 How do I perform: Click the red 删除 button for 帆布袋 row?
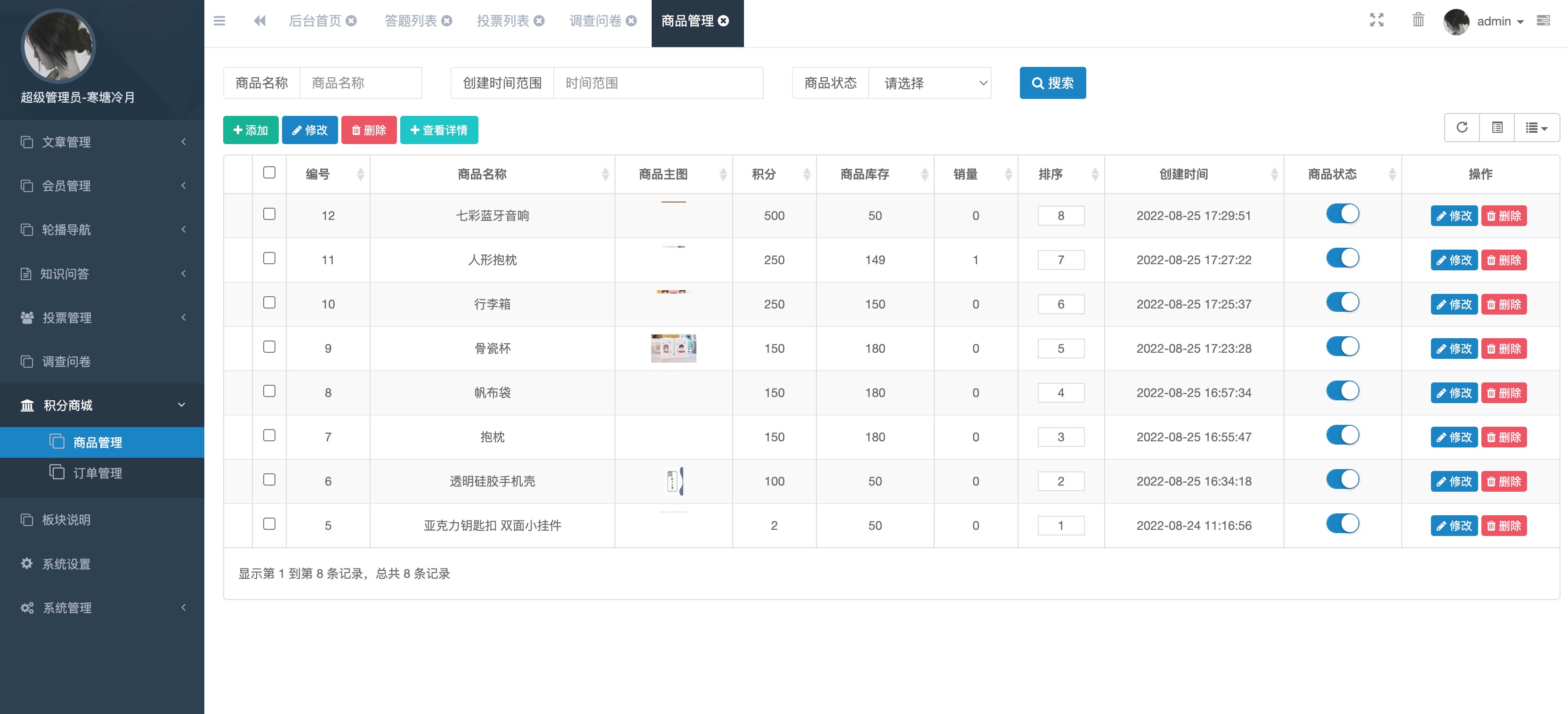click(1503, 393)
